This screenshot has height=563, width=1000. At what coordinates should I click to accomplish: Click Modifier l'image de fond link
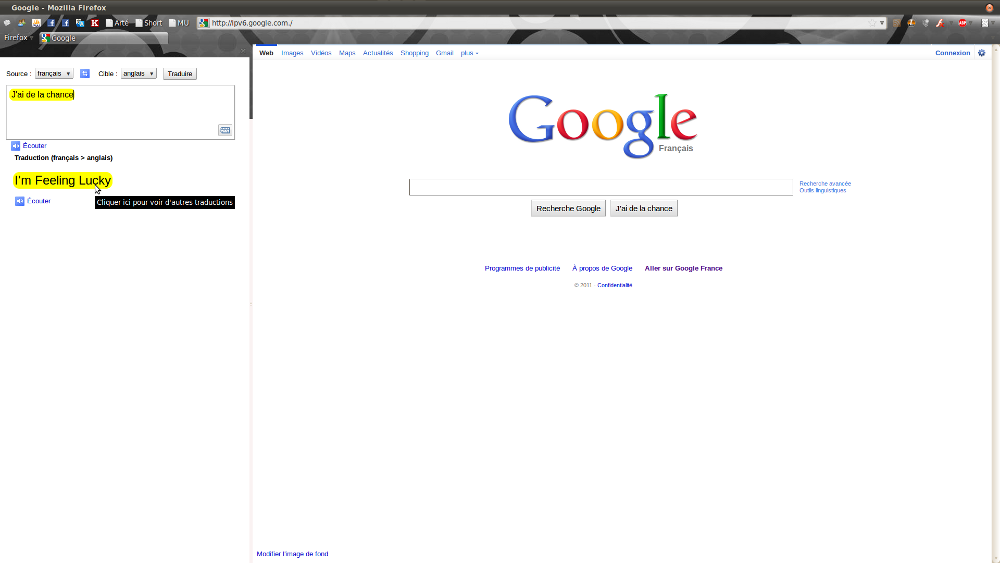point(292,554)
